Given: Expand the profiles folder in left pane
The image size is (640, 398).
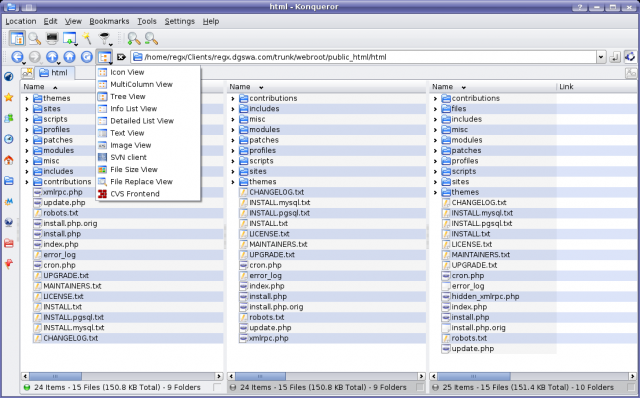Looking at the screenshot, I should coord(27,130).
